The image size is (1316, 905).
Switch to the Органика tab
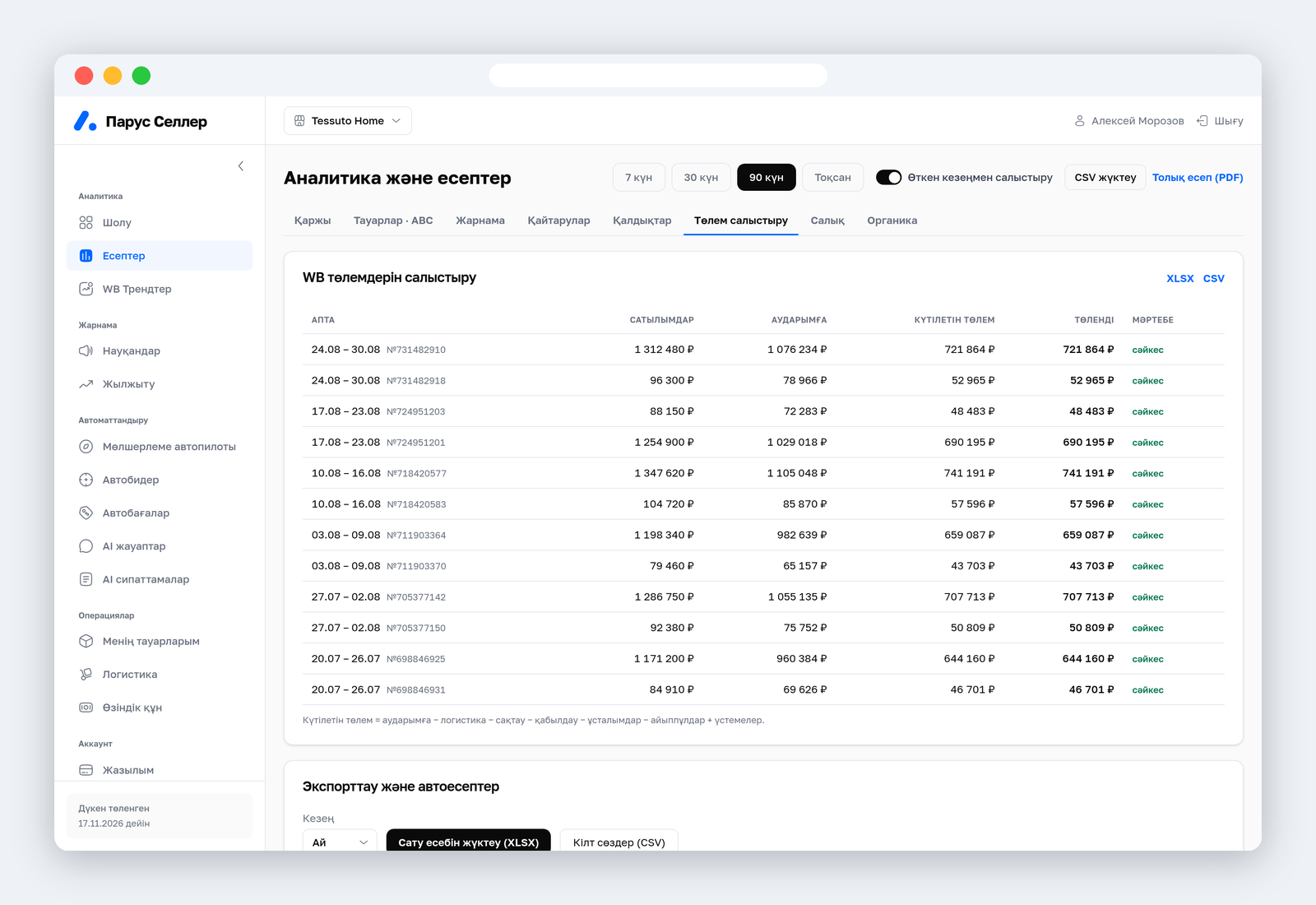coord(892,220)
